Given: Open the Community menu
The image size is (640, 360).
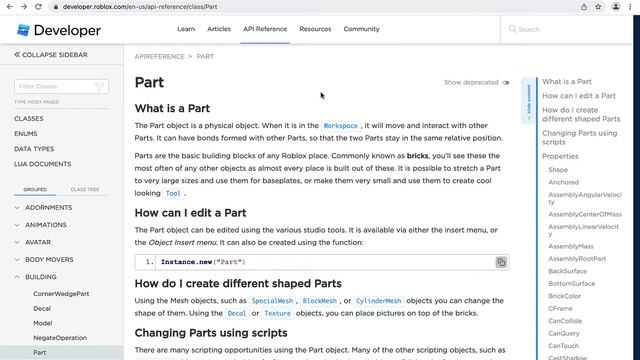Looking at the screenshot, I should tap(361, 29).
